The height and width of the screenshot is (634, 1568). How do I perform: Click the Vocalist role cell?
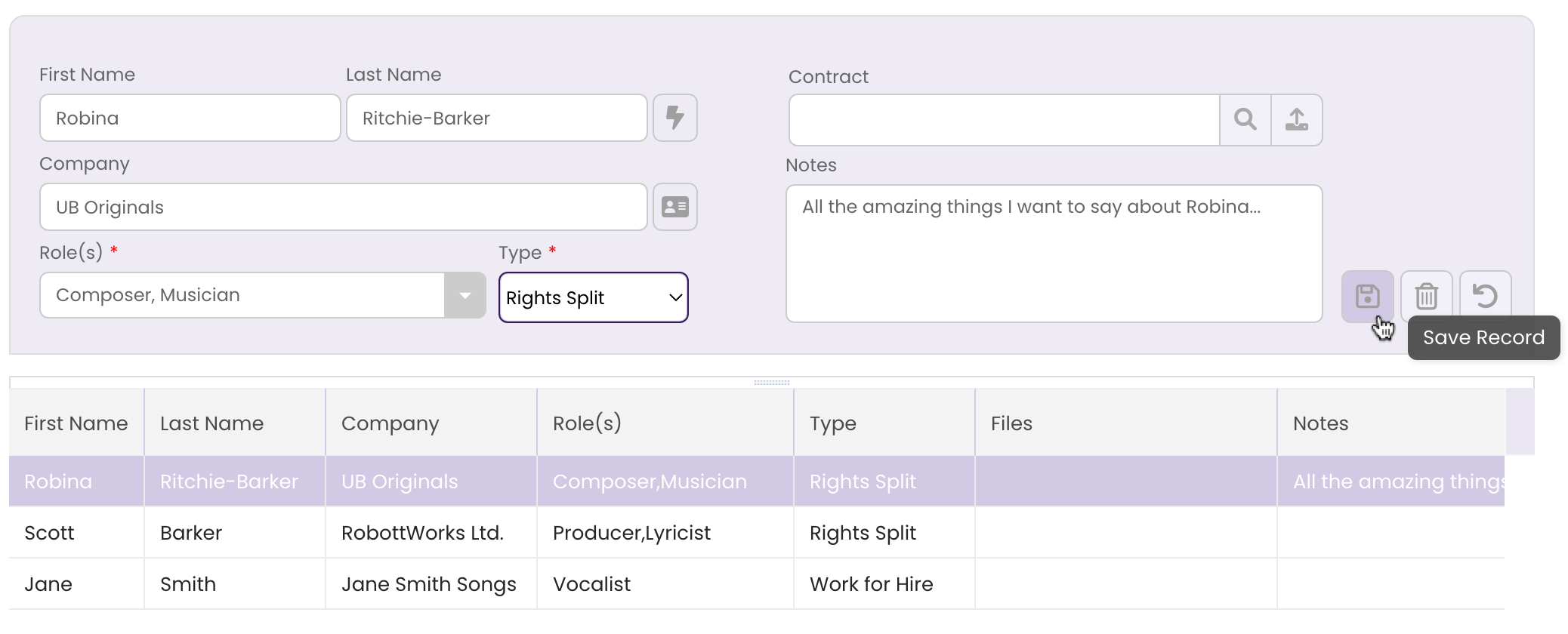[x=665, y=583]
